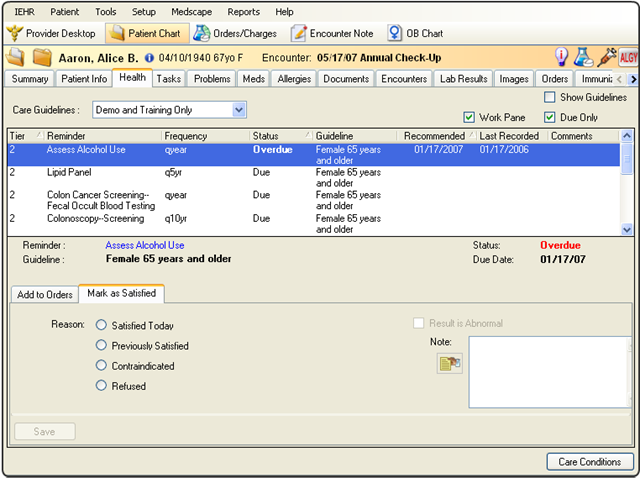The width and height of the screenshot is (640, 478).
Task: Select the Refused reason option
Action: click(x=101, y=385)
